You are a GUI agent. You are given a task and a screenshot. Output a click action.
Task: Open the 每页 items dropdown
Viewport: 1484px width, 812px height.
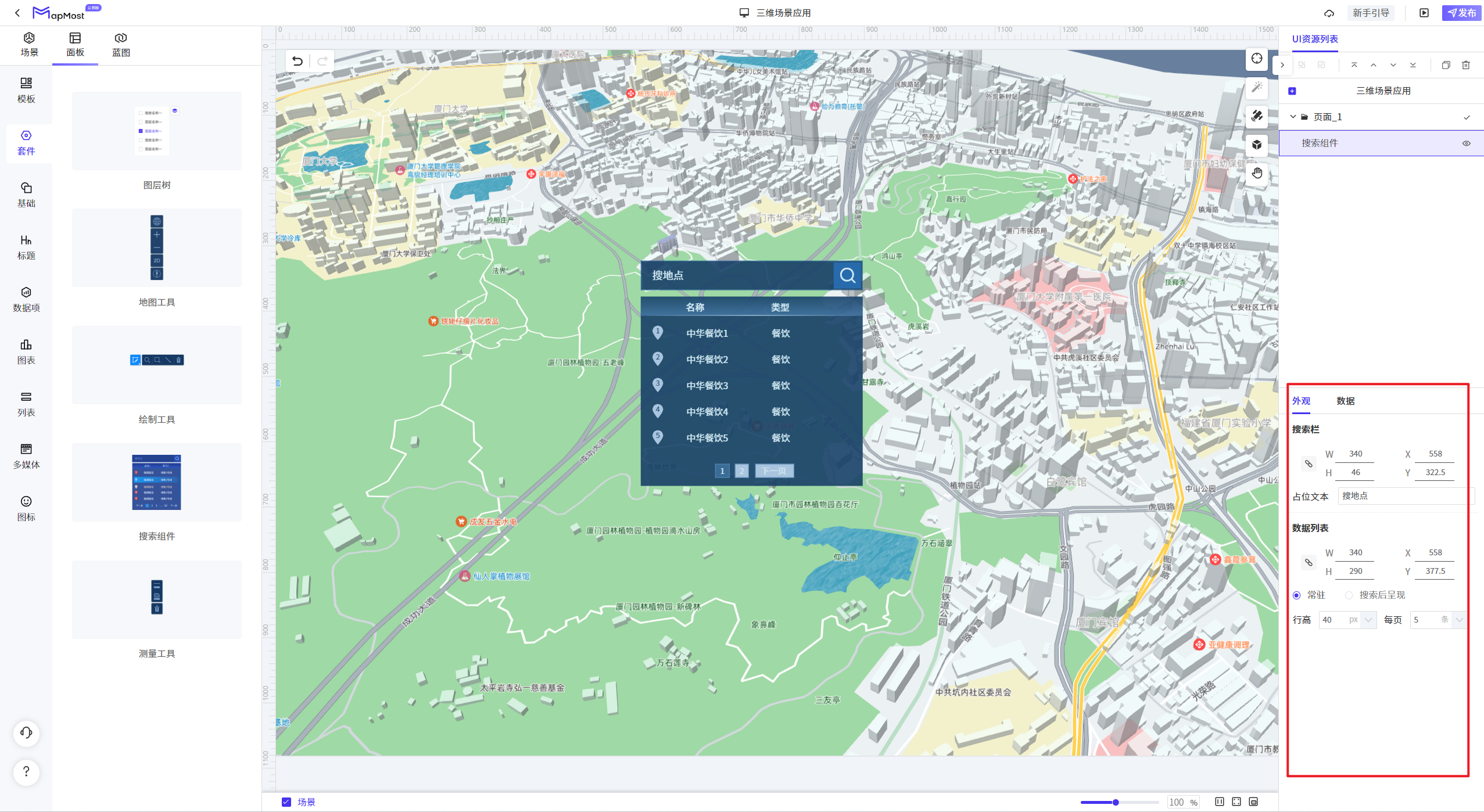(x=1459, y=620)
